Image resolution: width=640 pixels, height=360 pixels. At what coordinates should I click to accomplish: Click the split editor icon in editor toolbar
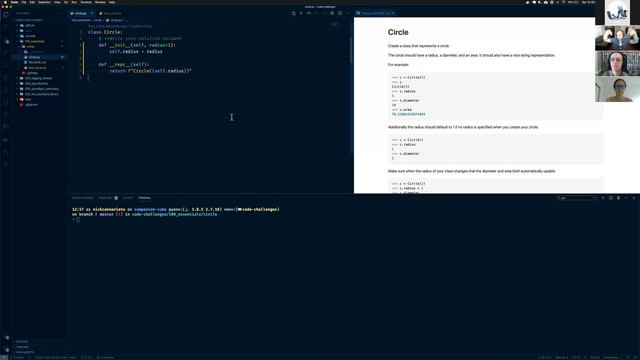click(x=340, y=13)
